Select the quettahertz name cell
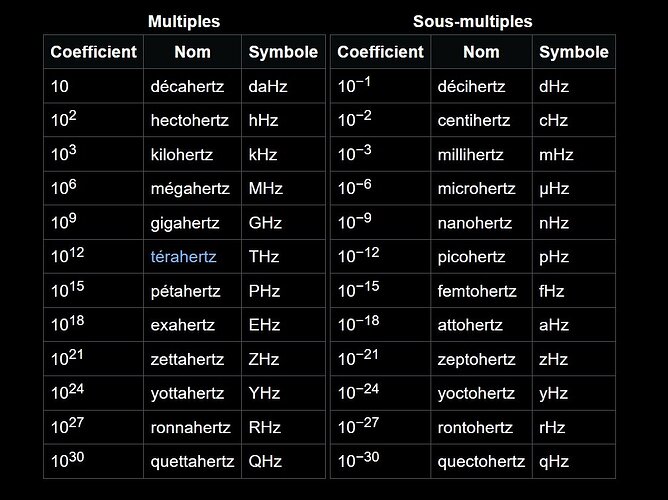Screen dimensions: 668x500 pos(193,461)
